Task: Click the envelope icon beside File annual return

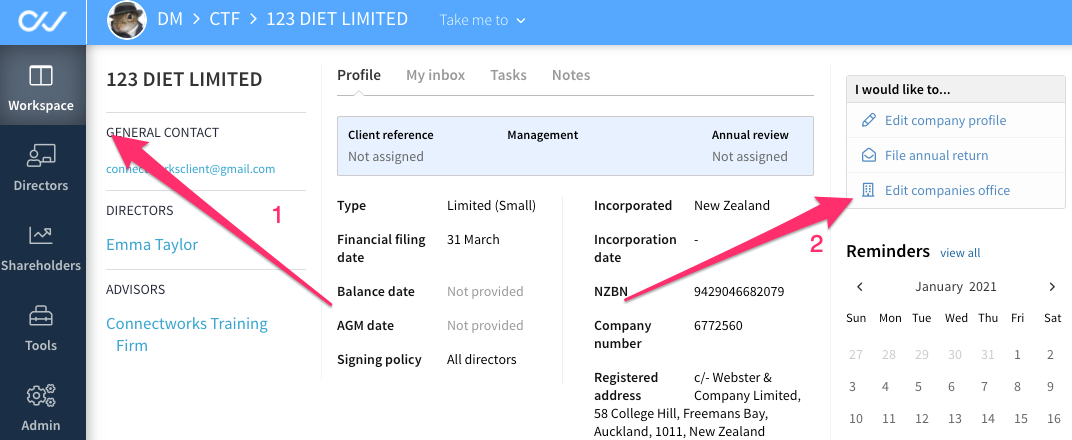Action: (x=868, y=155)
